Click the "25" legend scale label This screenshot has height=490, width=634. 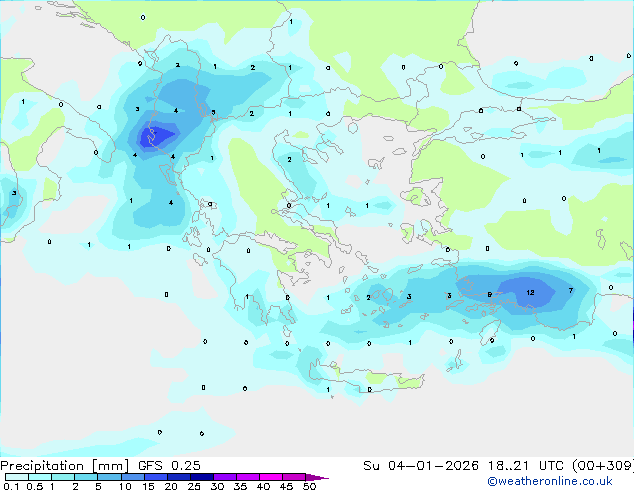194,486
